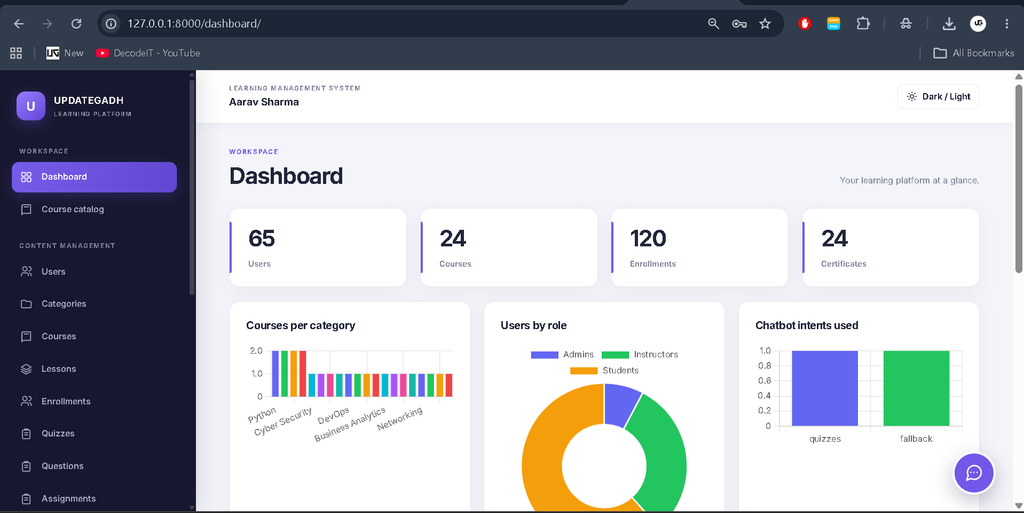Open Questions in the sidebar
This screenshot has width=1024, height=513.
point(94,466)
